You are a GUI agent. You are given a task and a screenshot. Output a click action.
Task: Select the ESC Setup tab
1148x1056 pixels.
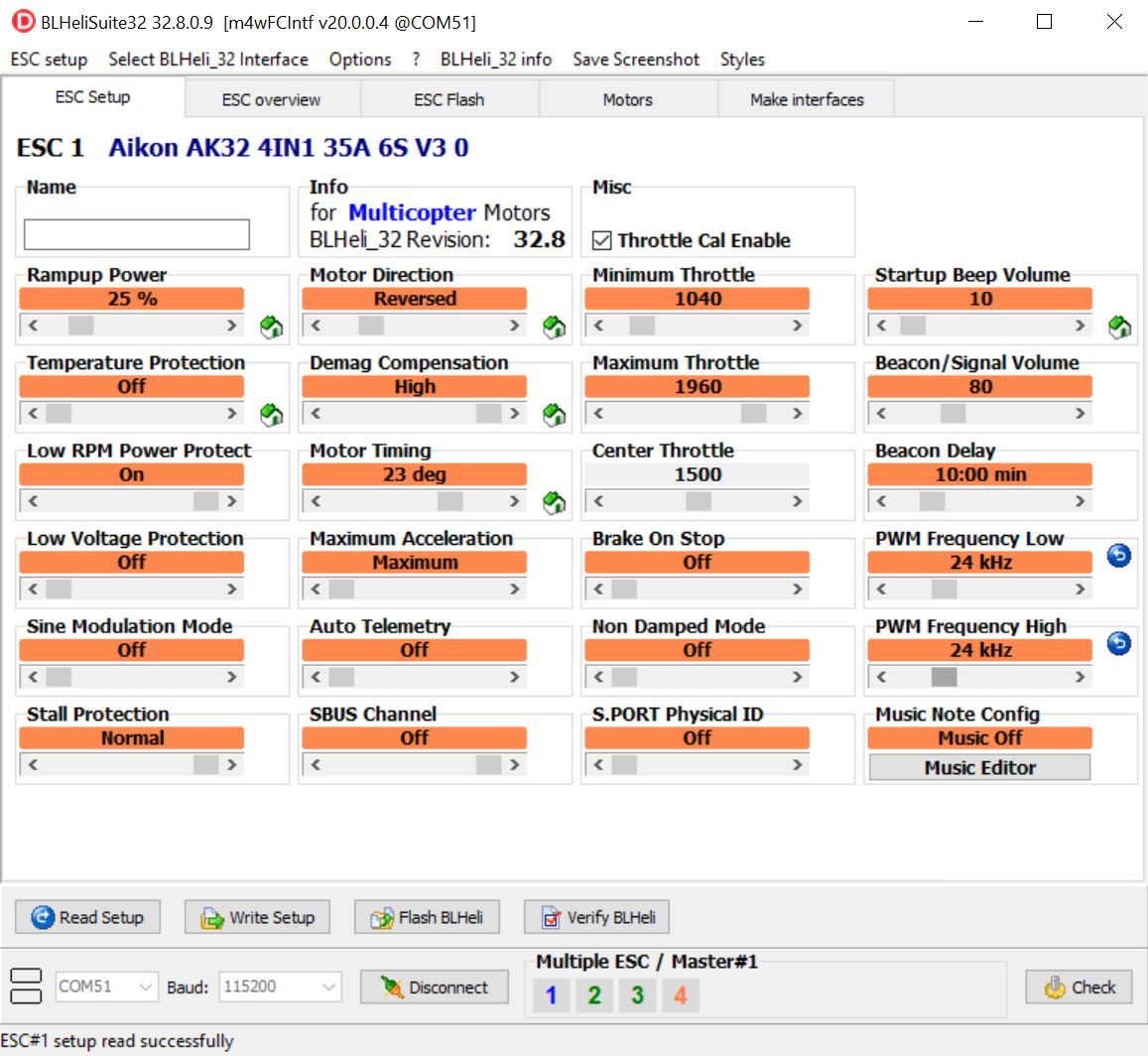coord(93,97)
